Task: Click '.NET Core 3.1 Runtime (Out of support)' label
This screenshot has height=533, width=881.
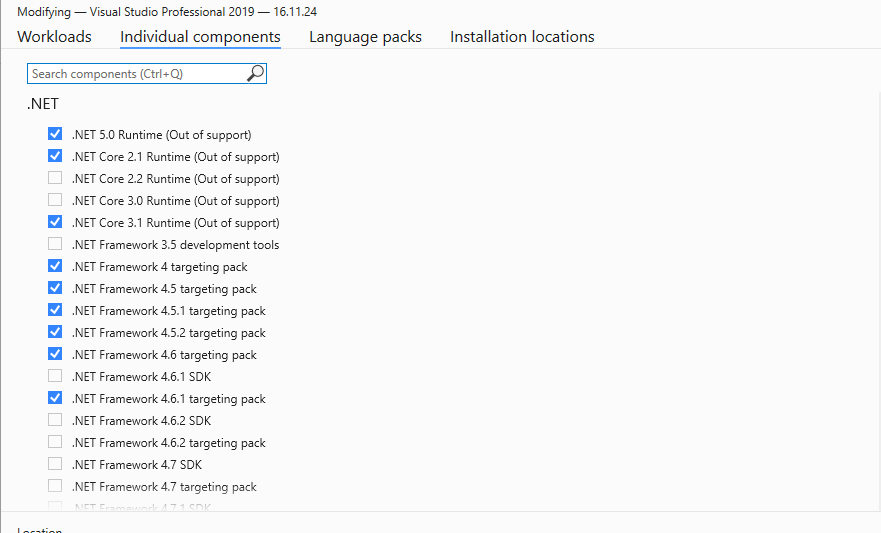Action: (176, 223)
